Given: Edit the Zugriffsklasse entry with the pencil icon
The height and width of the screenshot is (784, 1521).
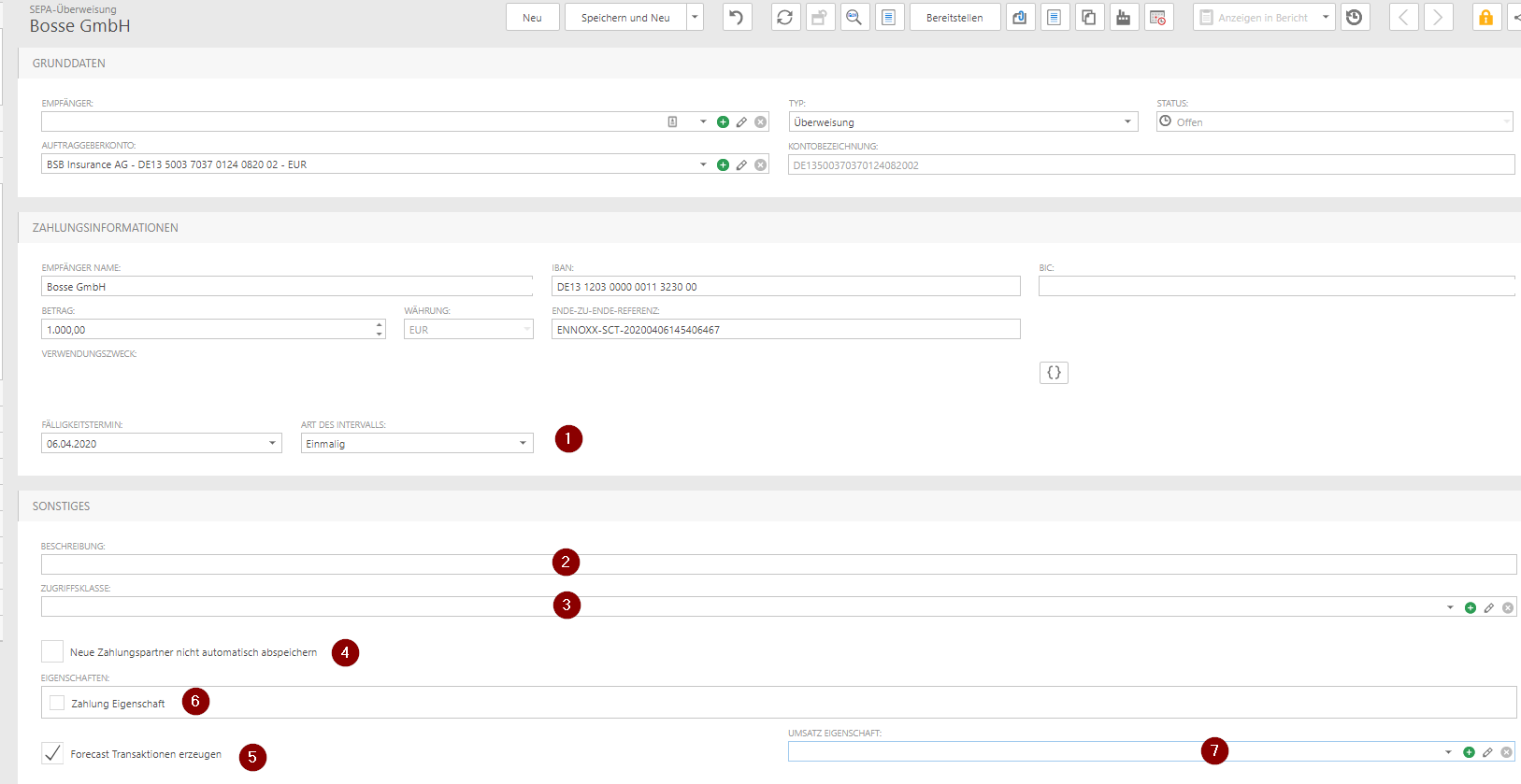Looking at the screenshot, I should (1489, 608).
